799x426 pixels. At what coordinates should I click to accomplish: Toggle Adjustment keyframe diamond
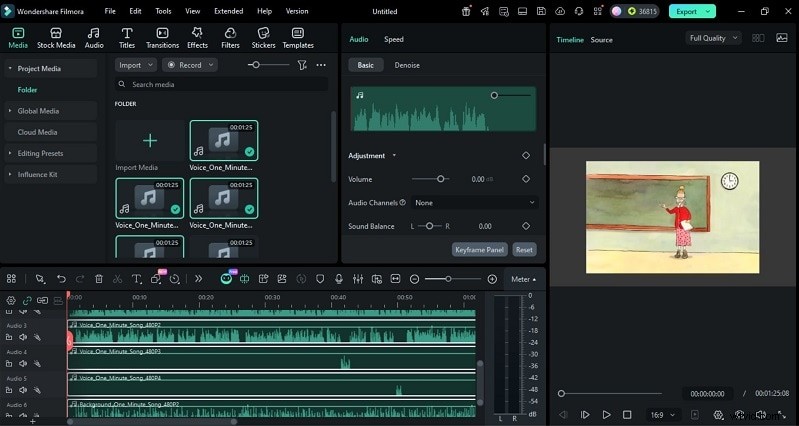pos(526,155)
